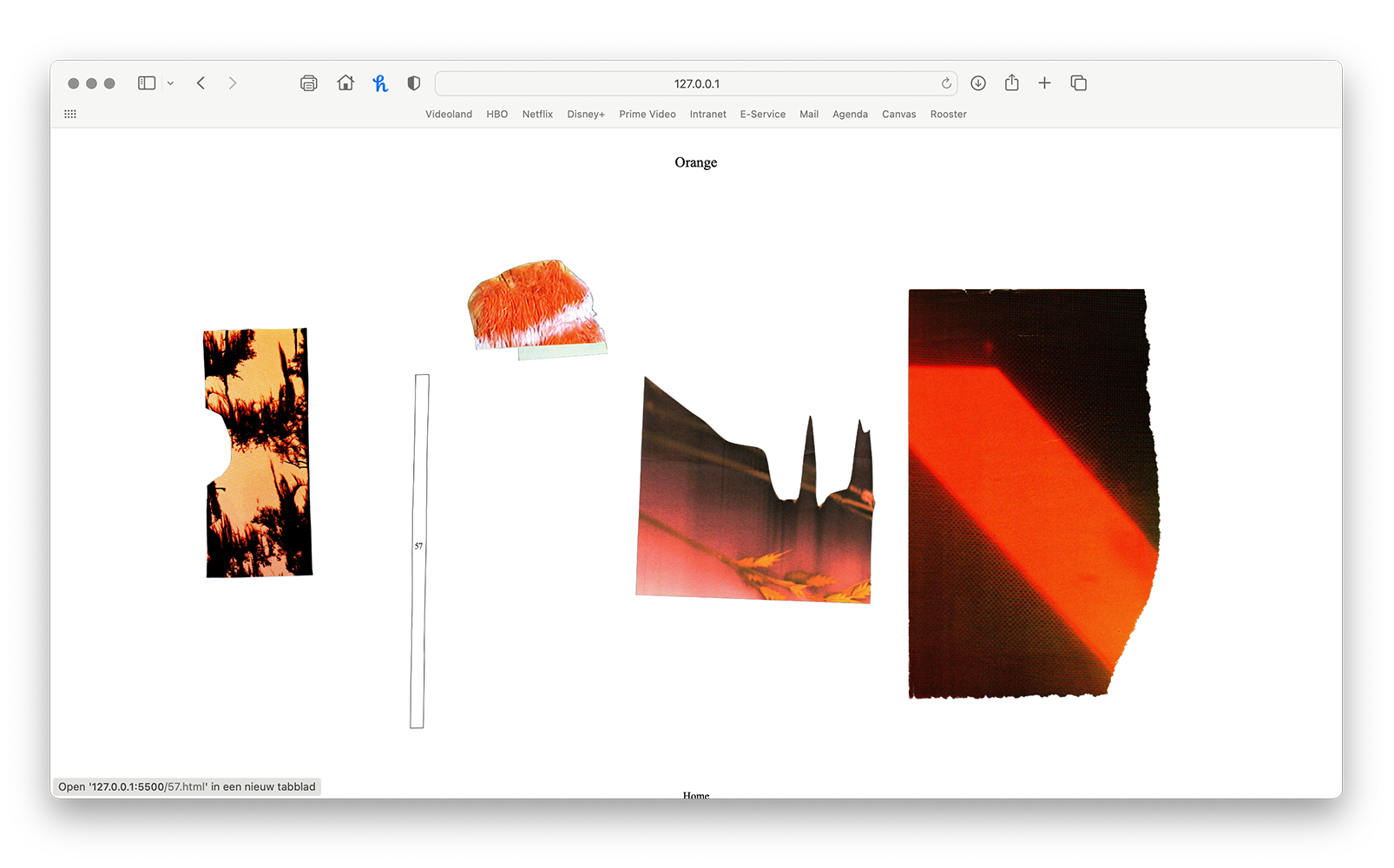Show downloads list
Image resolution: width=1394 pixels, height=868 pixels.
click(978, 83)
